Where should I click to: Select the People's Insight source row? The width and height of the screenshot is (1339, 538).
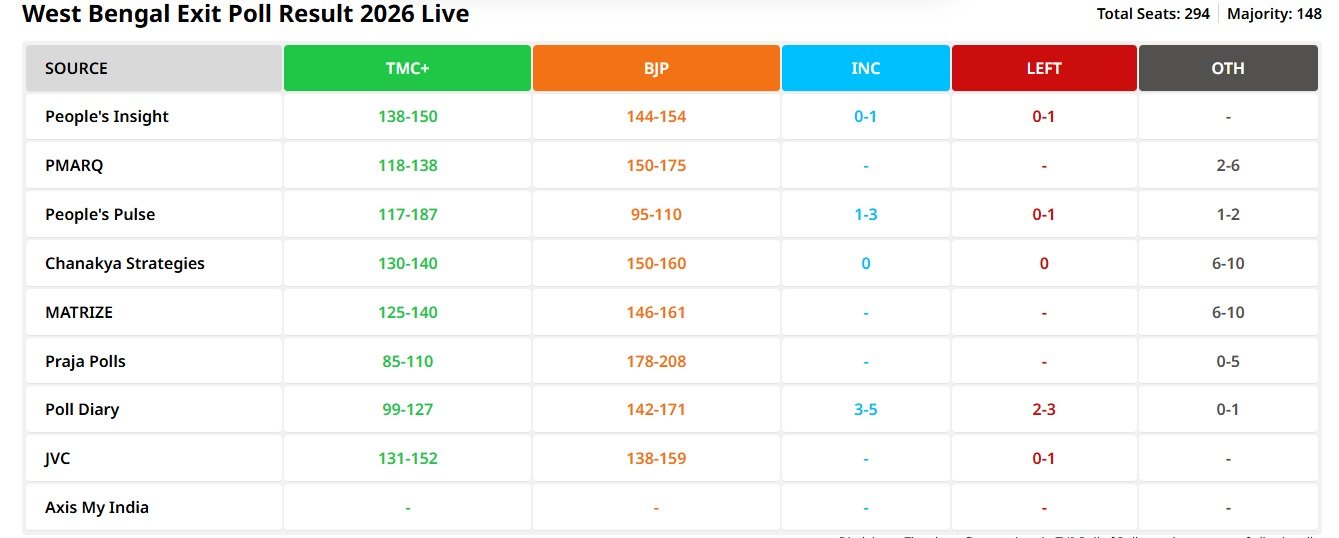107,116
